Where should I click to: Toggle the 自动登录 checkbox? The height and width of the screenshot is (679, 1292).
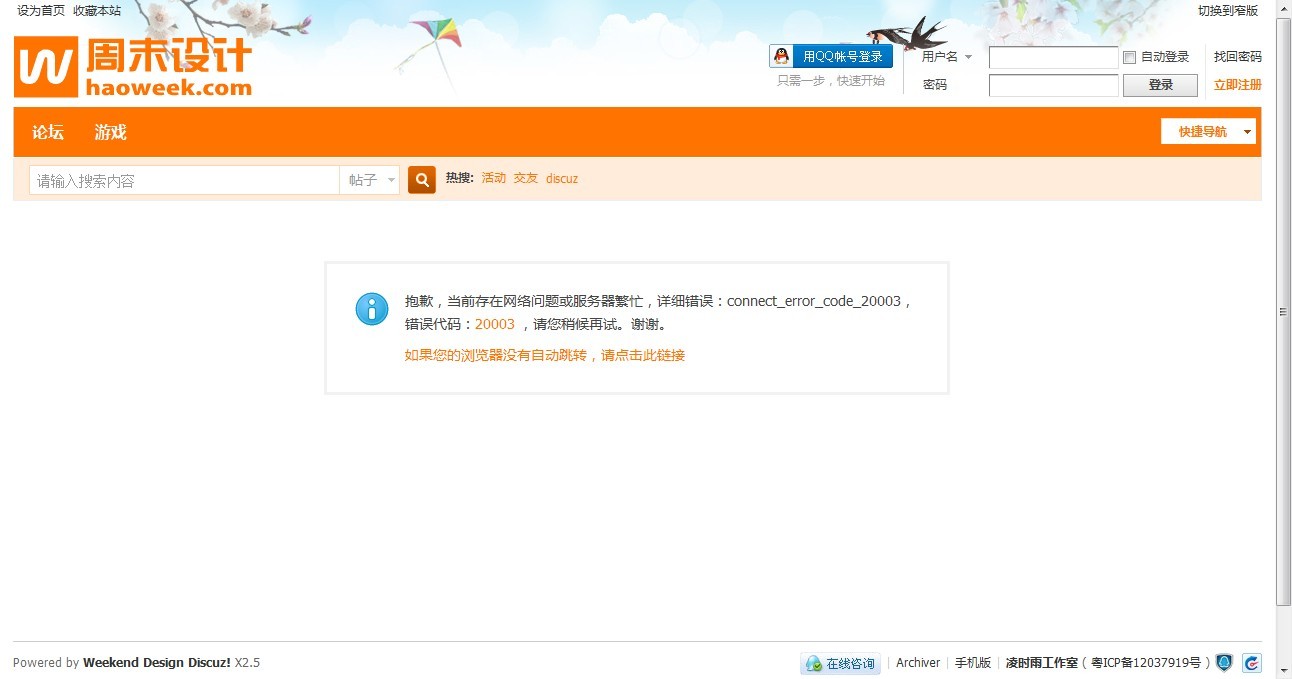coord(1130,58)
